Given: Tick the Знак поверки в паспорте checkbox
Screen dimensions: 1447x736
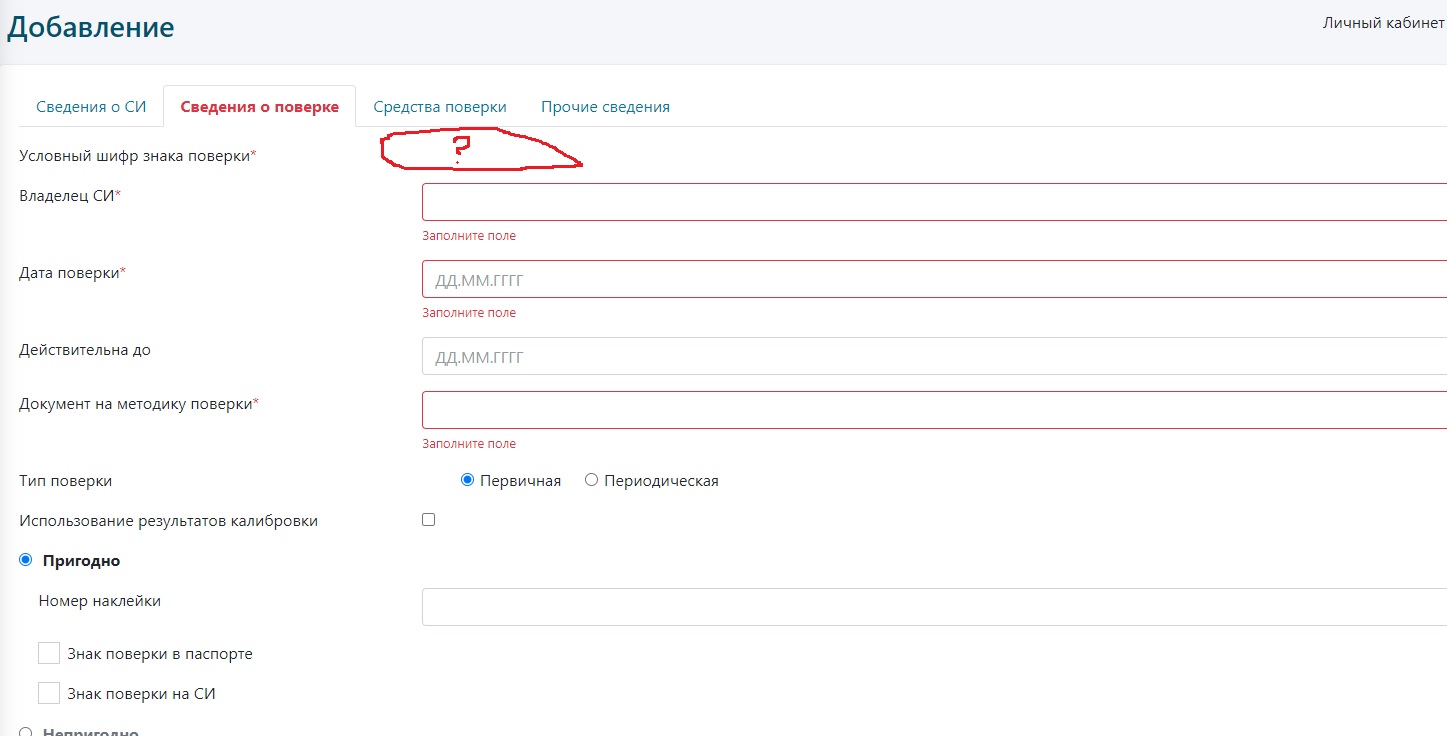Looking at the screenshot, I should coord(49,653).
